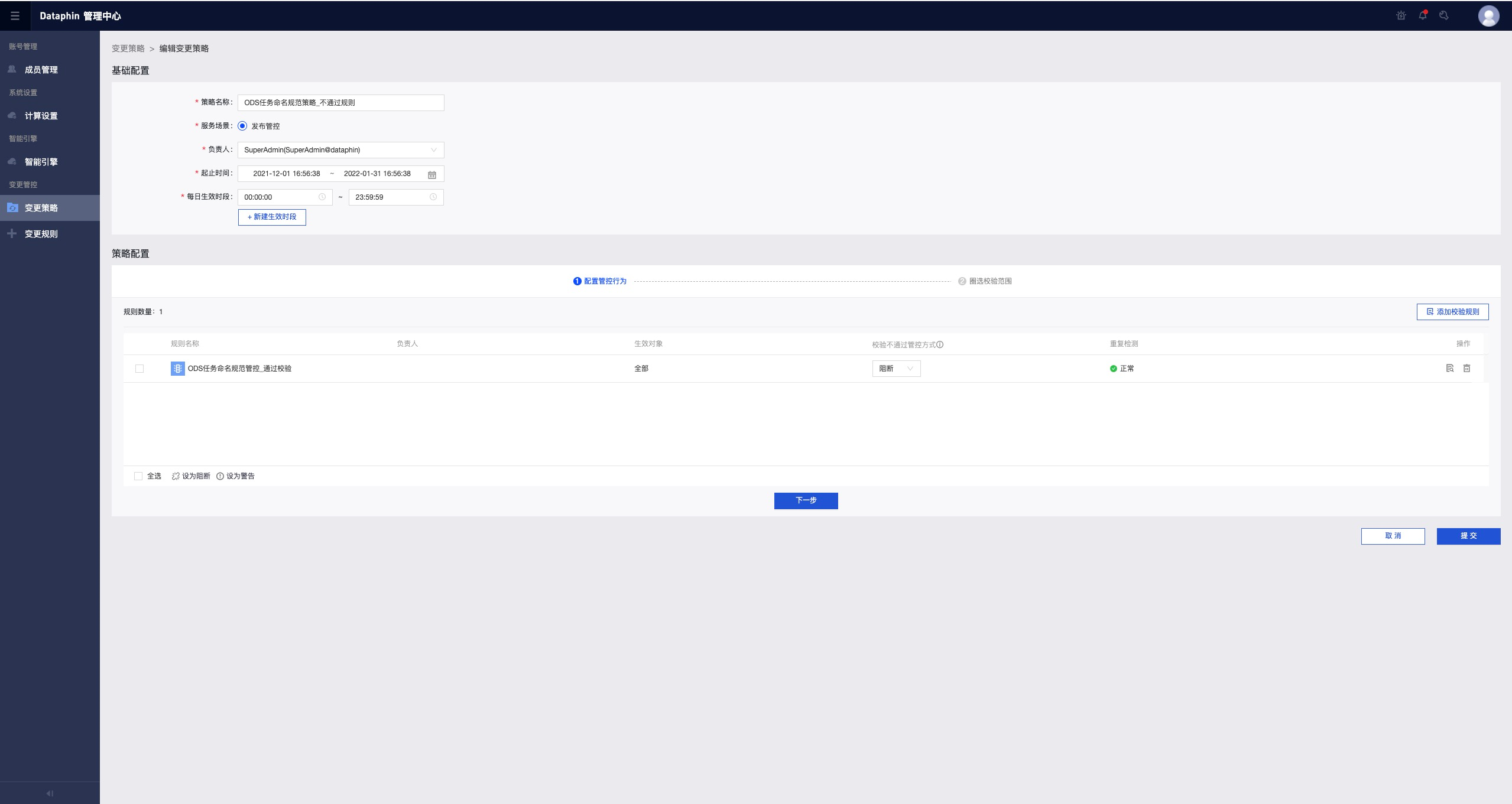The width and height of the screenshot is (1512, 804).
Task: Edit the 策略名称 input field
Action: 340,102
